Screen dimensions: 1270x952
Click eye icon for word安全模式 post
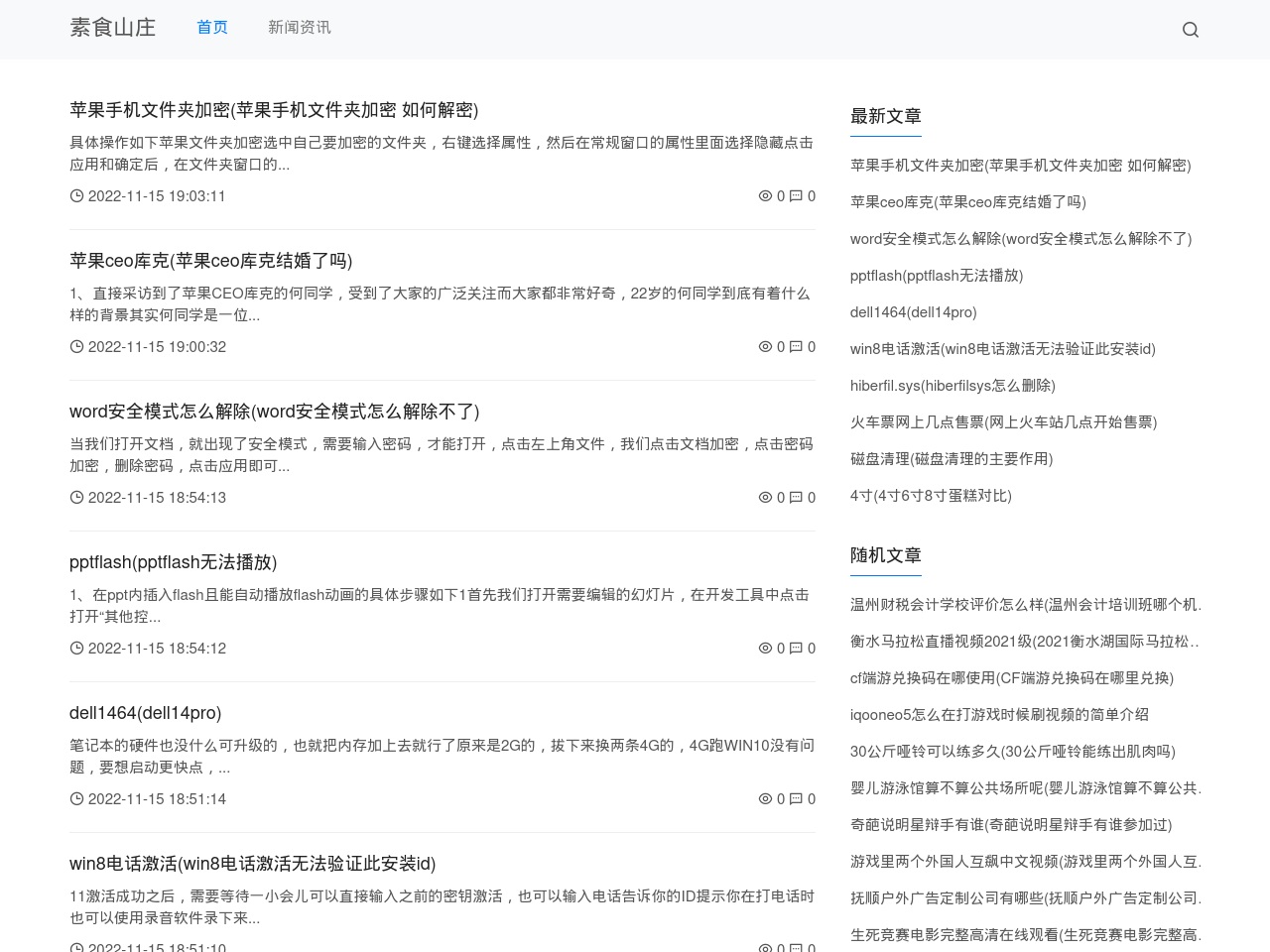tap(765, 498)
